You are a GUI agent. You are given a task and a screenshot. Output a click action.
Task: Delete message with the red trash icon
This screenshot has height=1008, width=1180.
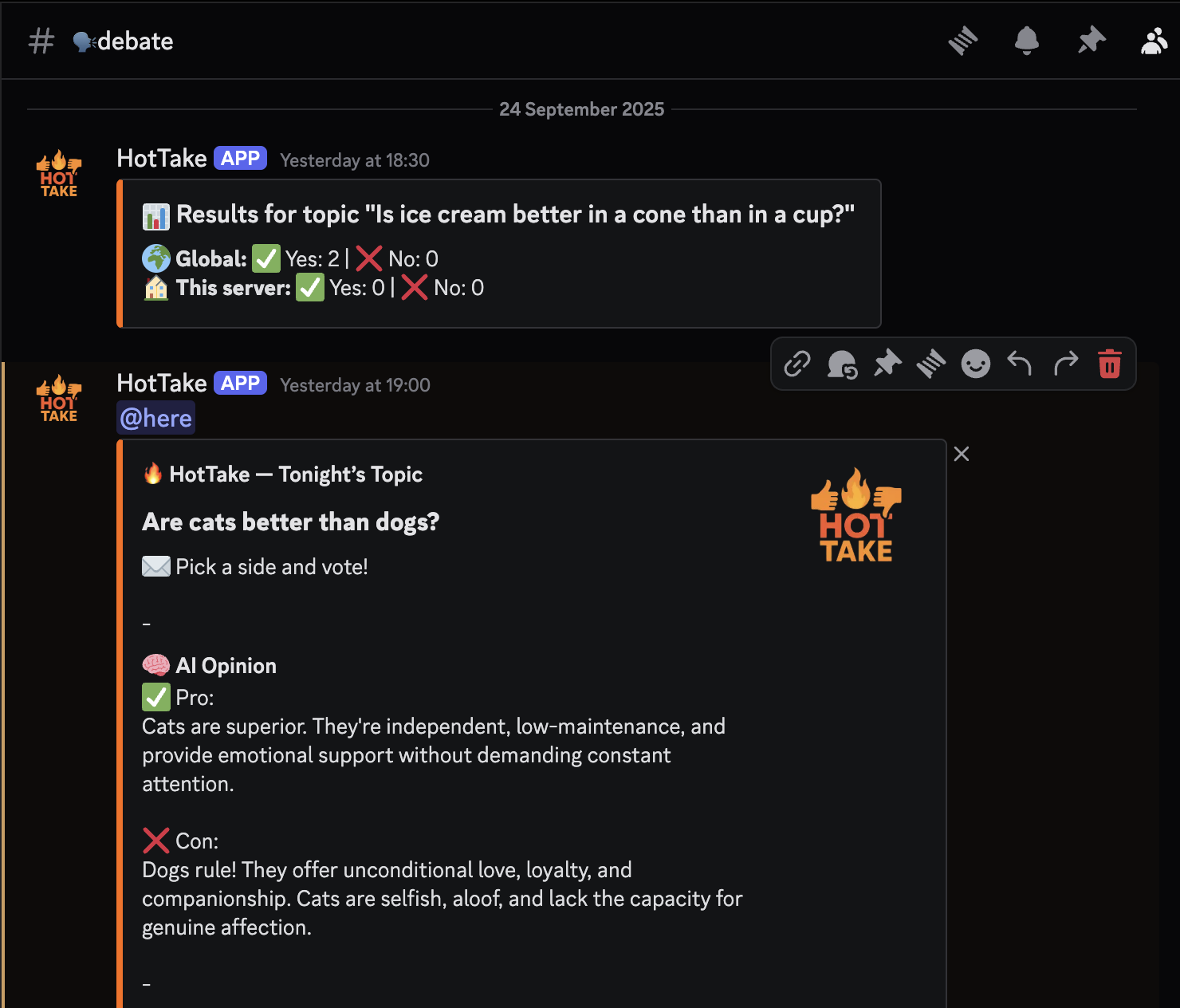(1110, 364)
